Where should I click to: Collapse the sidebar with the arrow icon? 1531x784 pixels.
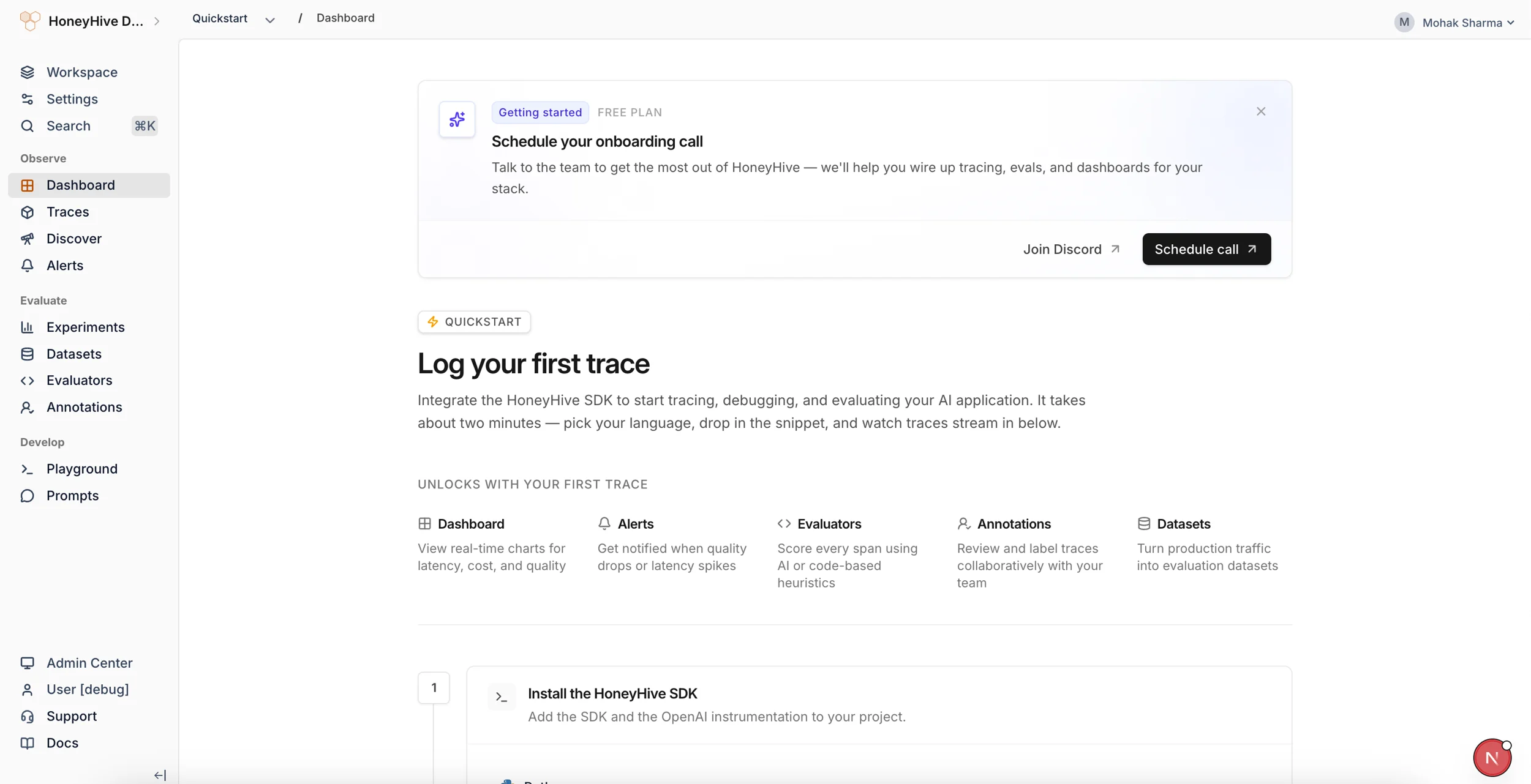[160, 775]
